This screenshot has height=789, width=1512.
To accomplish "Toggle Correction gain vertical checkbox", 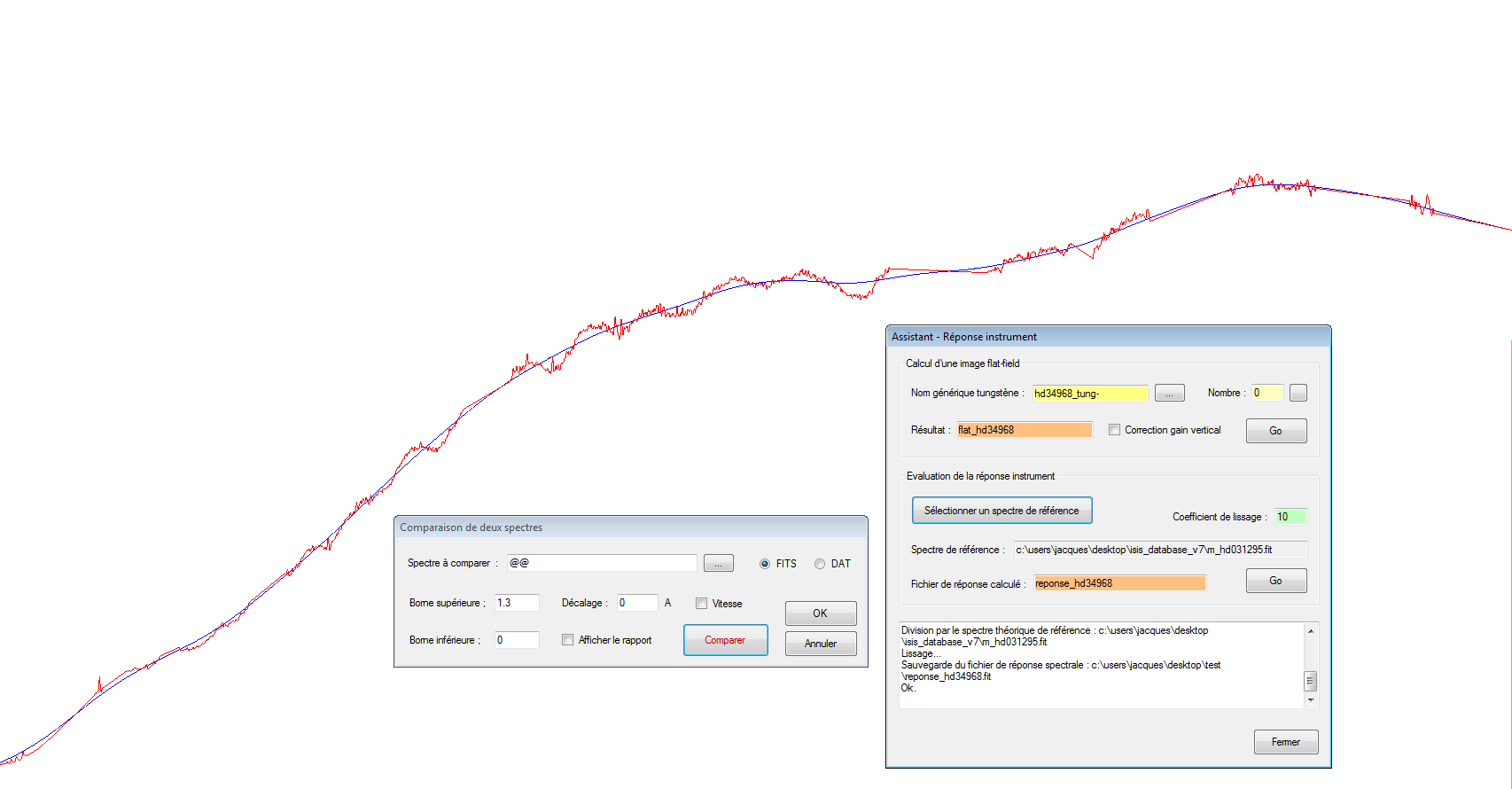I will [x=1114, y=430].
